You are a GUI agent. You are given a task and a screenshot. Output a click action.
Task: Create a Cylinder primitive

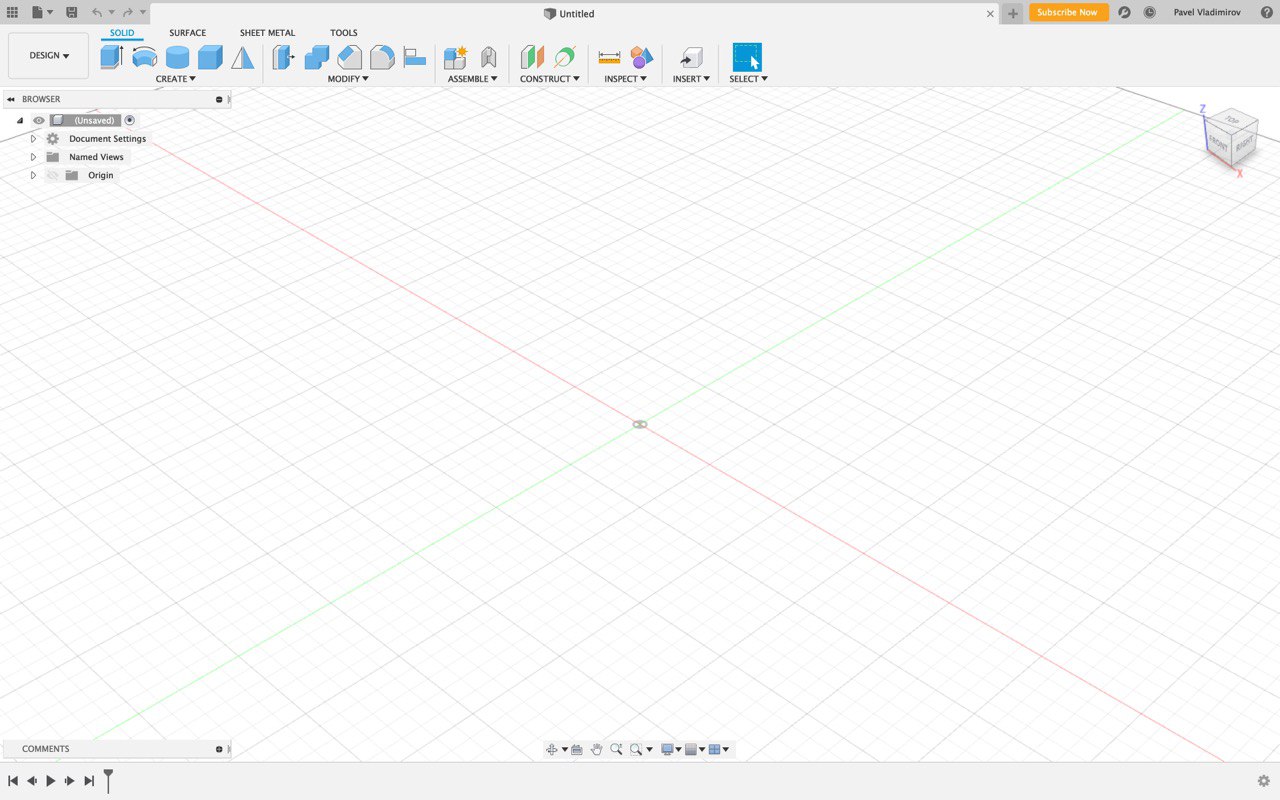point(177,57)
